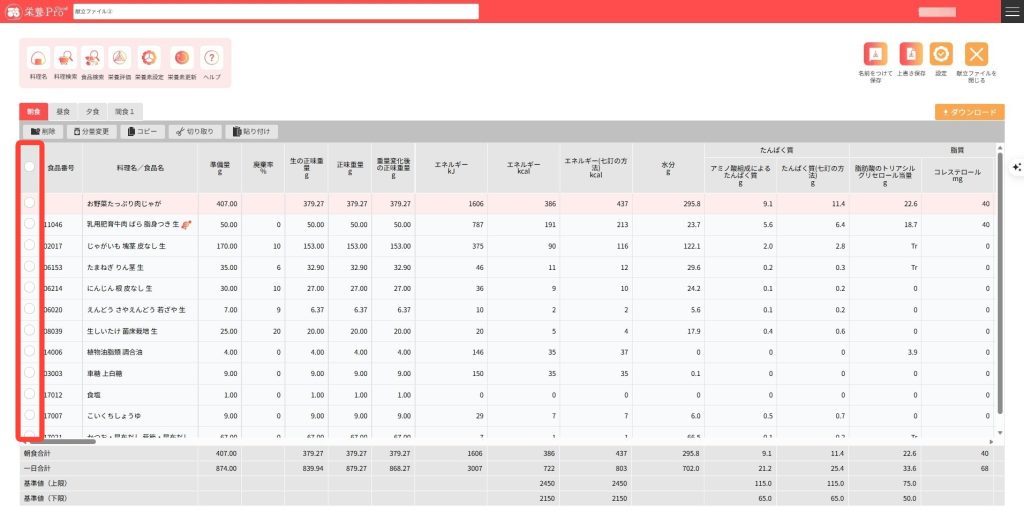Switch to the 昼食 tab

(63, 111)
